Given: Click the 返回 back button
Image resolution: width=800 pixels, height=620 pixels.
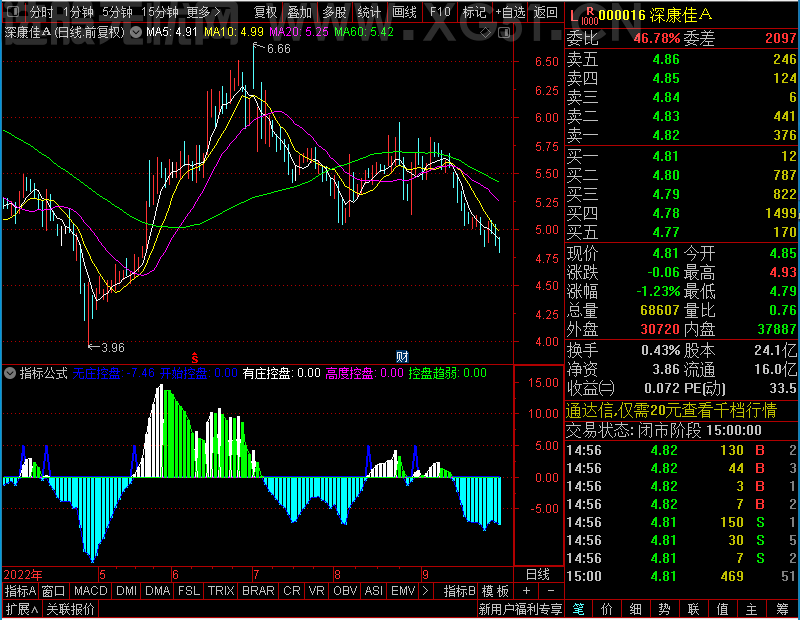Looking at the screenshot, I should click(x=545, y=12).
